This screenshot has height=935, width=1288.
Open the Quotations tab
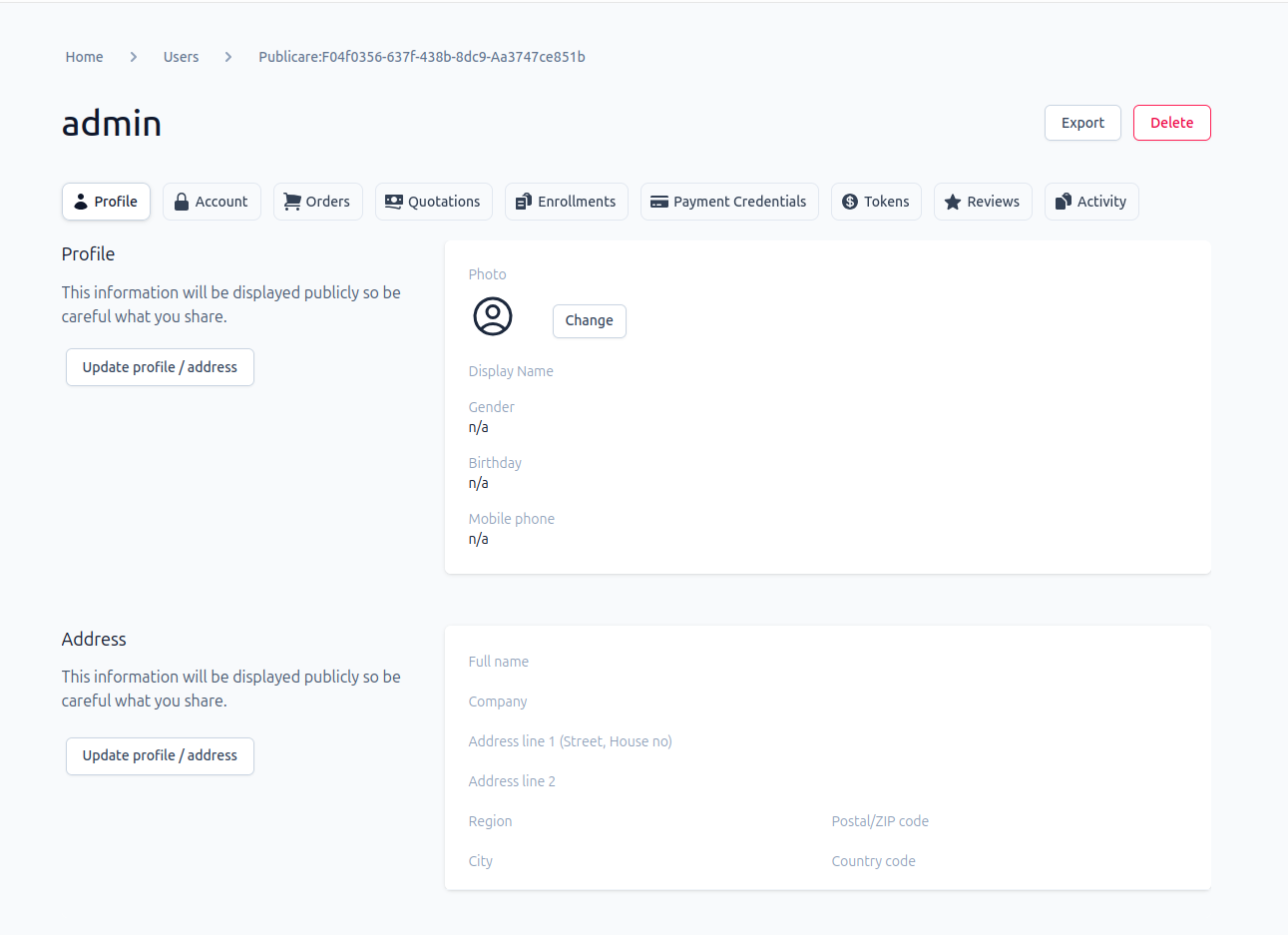point(434,202)
